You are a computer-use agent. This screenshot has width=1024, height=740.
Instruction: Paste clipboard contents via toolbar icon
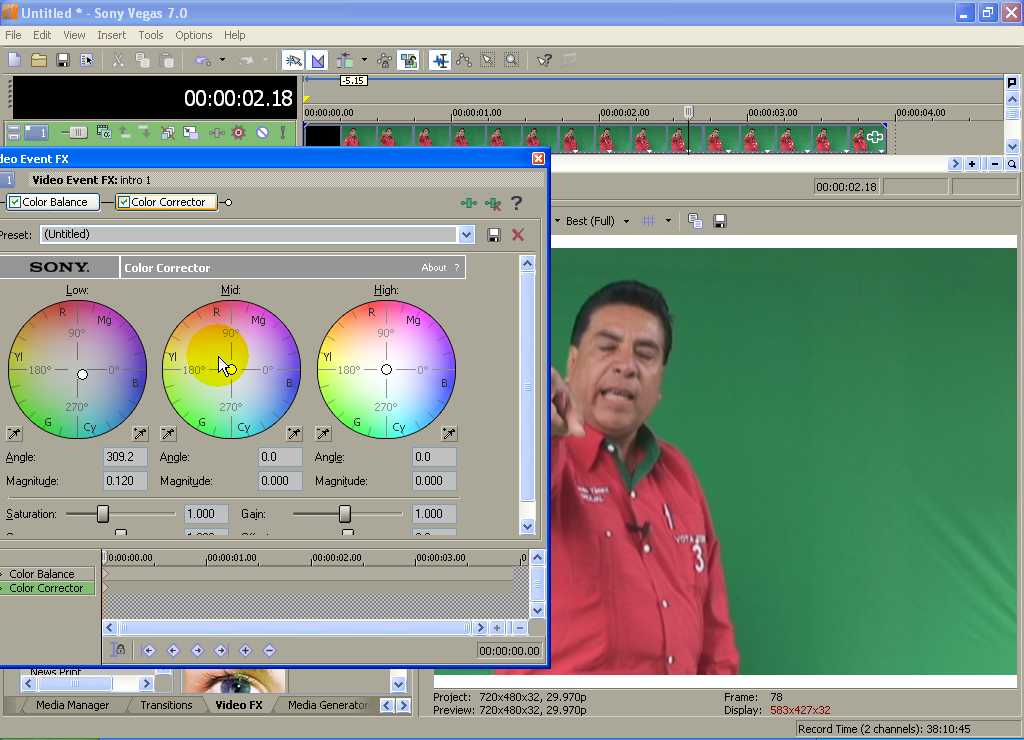point(167,61)
